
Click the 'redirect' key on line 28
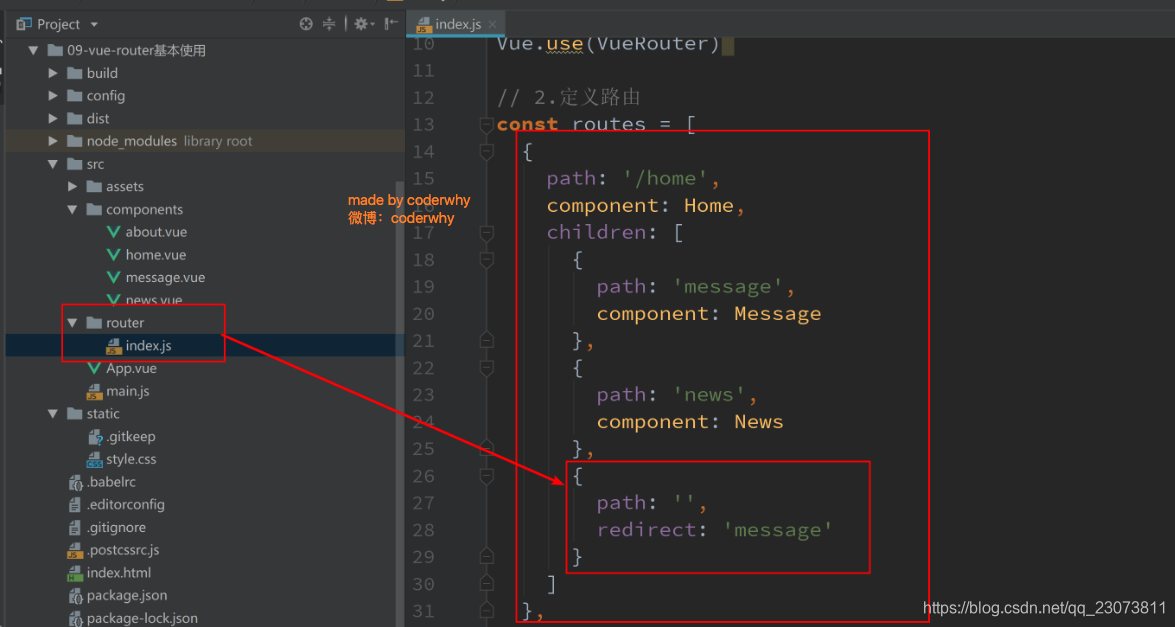coord(647,530)
